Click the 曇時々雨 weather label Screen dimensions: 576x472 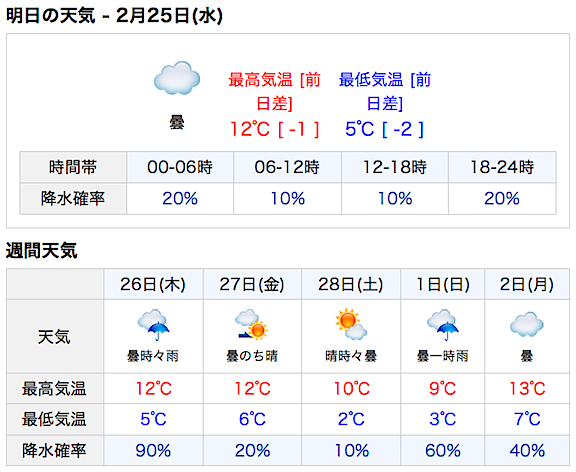point(153,356)
